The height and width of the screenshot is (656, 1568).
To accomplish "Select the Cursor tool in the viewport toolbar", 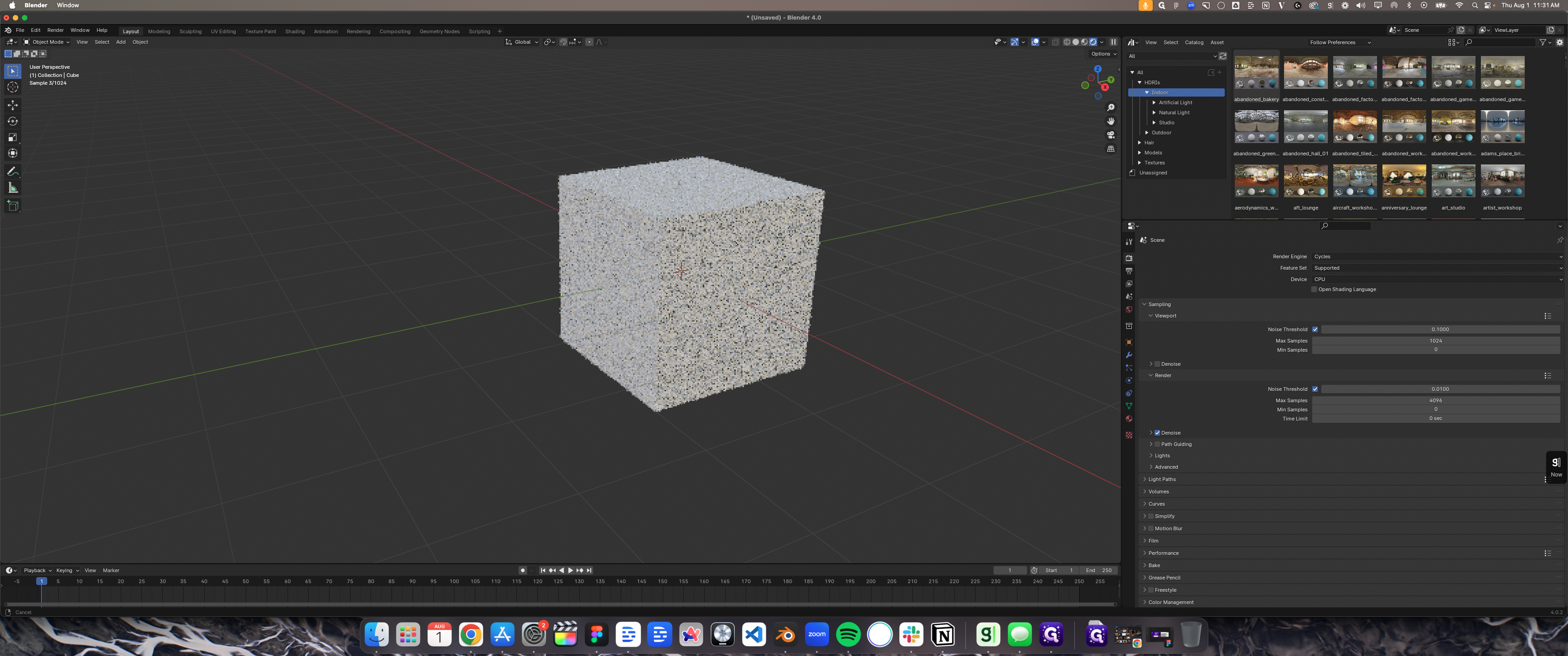I will click(13, 87).
